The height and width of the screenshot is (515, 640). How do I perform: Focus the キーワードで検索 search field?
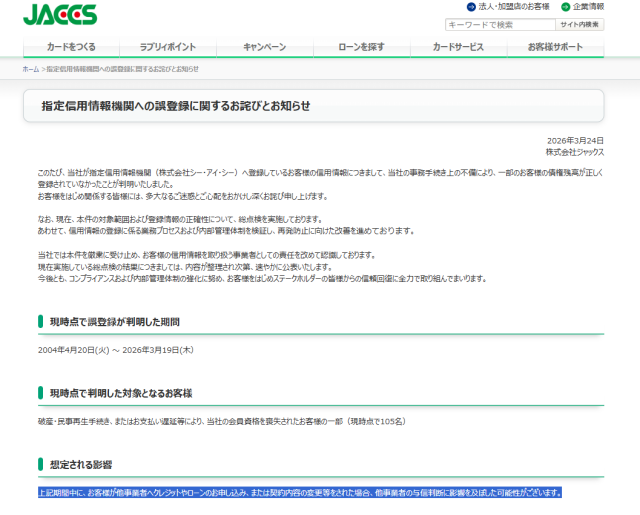click(x=499, y=25)
